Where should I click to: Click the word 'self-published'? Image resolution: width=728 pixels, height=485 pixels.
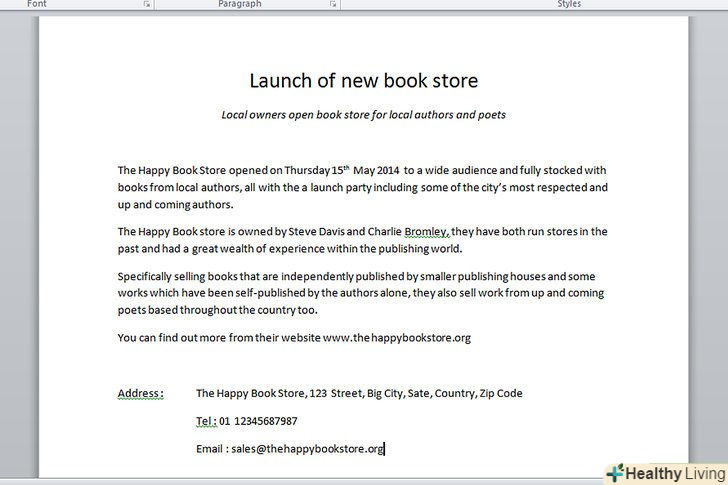(270, 293)
